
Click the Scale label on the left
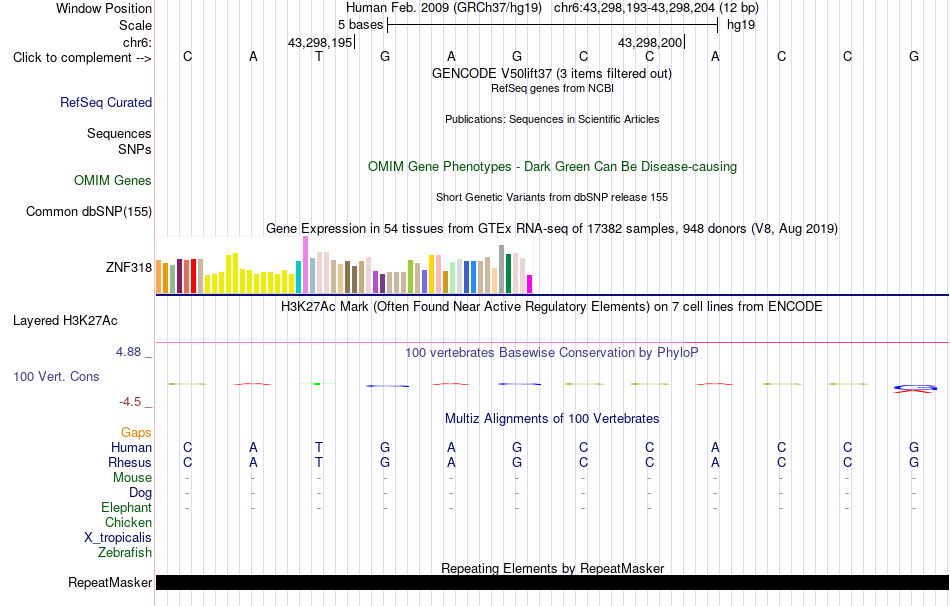pos(136,25)
